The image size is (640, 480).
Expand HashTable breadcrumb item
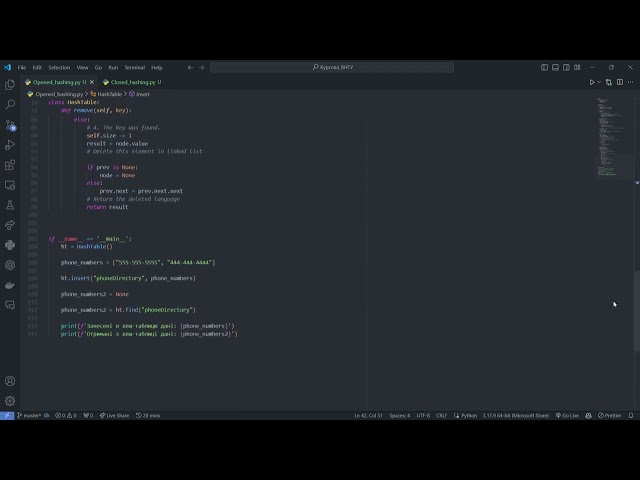[109, 94]
